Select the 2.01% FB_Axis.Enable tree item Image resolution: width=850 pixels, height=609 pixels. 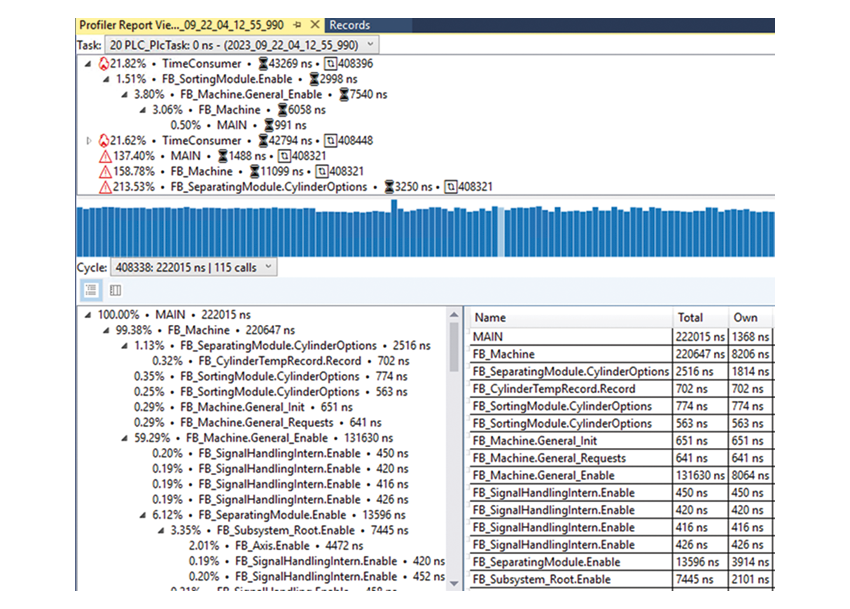click(x=276, y=546)
